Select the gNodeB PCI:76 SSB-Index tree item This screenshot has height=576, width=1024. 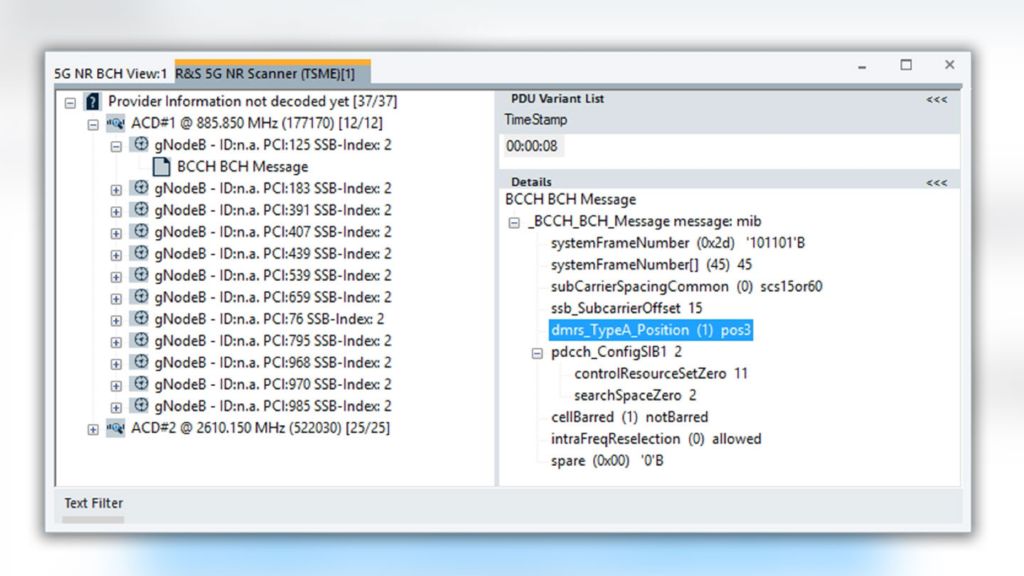click(269, 319)
